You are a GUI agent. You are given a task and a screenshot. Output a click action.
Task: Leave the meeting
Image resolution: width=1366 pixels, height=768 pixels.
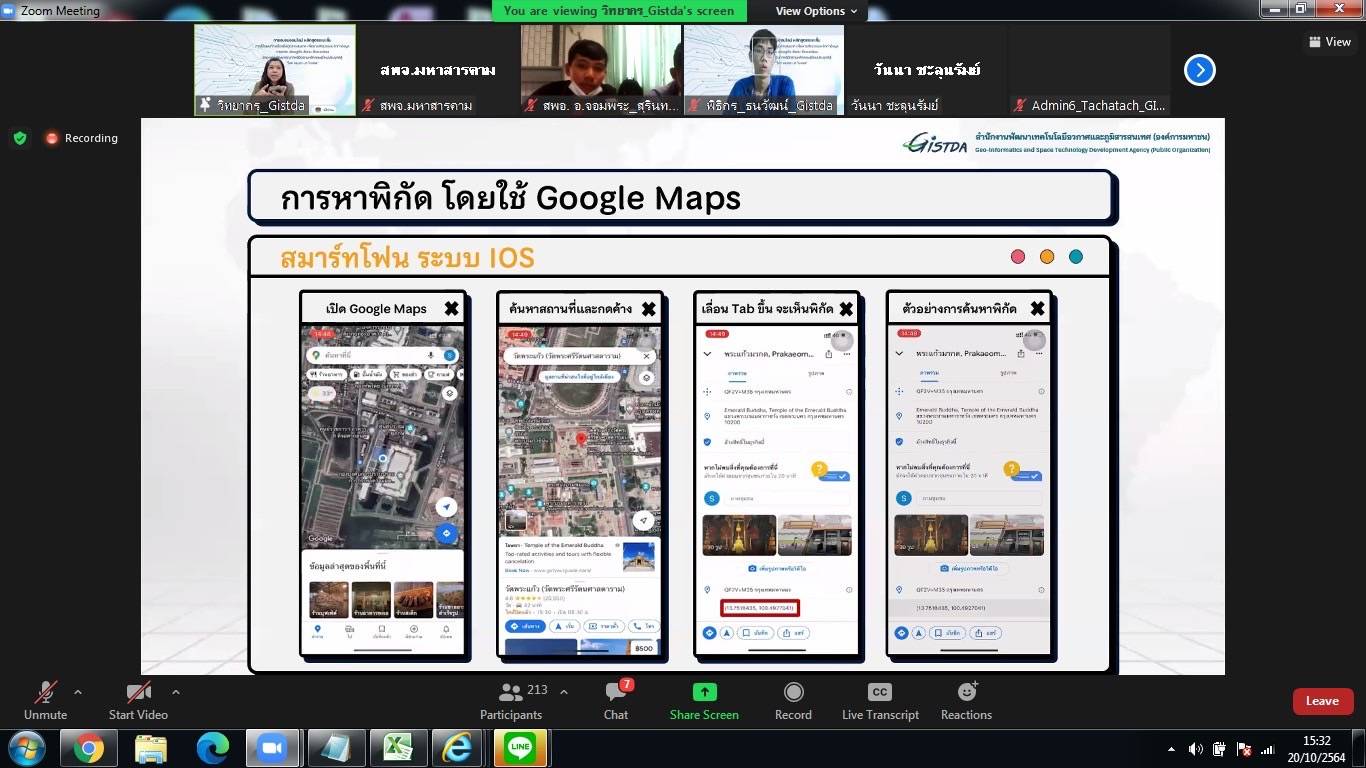click(x=1322, y=701)
